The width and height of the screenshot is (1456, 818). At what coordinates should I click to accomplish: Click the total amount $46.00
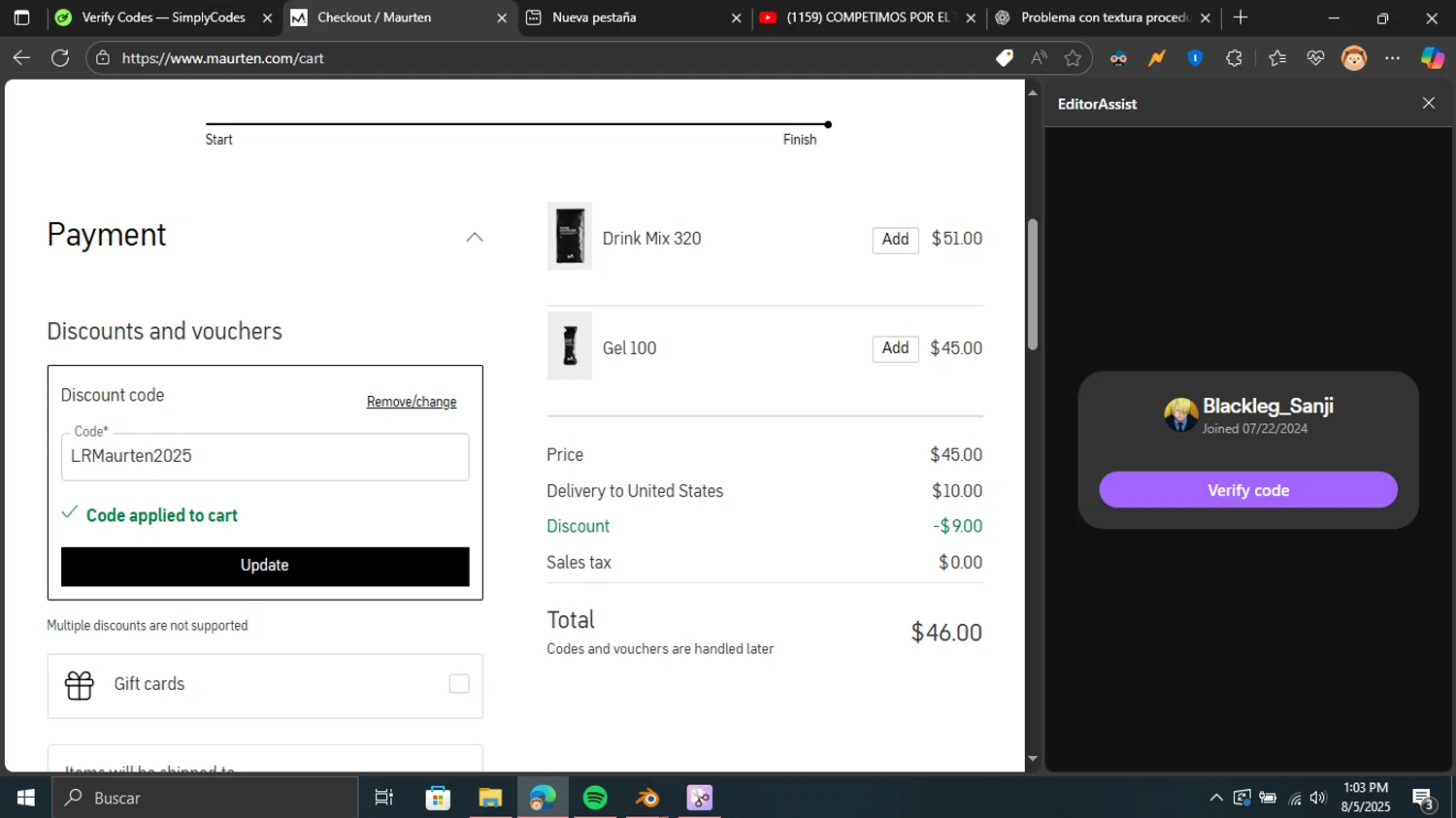(x=946, y=633)
